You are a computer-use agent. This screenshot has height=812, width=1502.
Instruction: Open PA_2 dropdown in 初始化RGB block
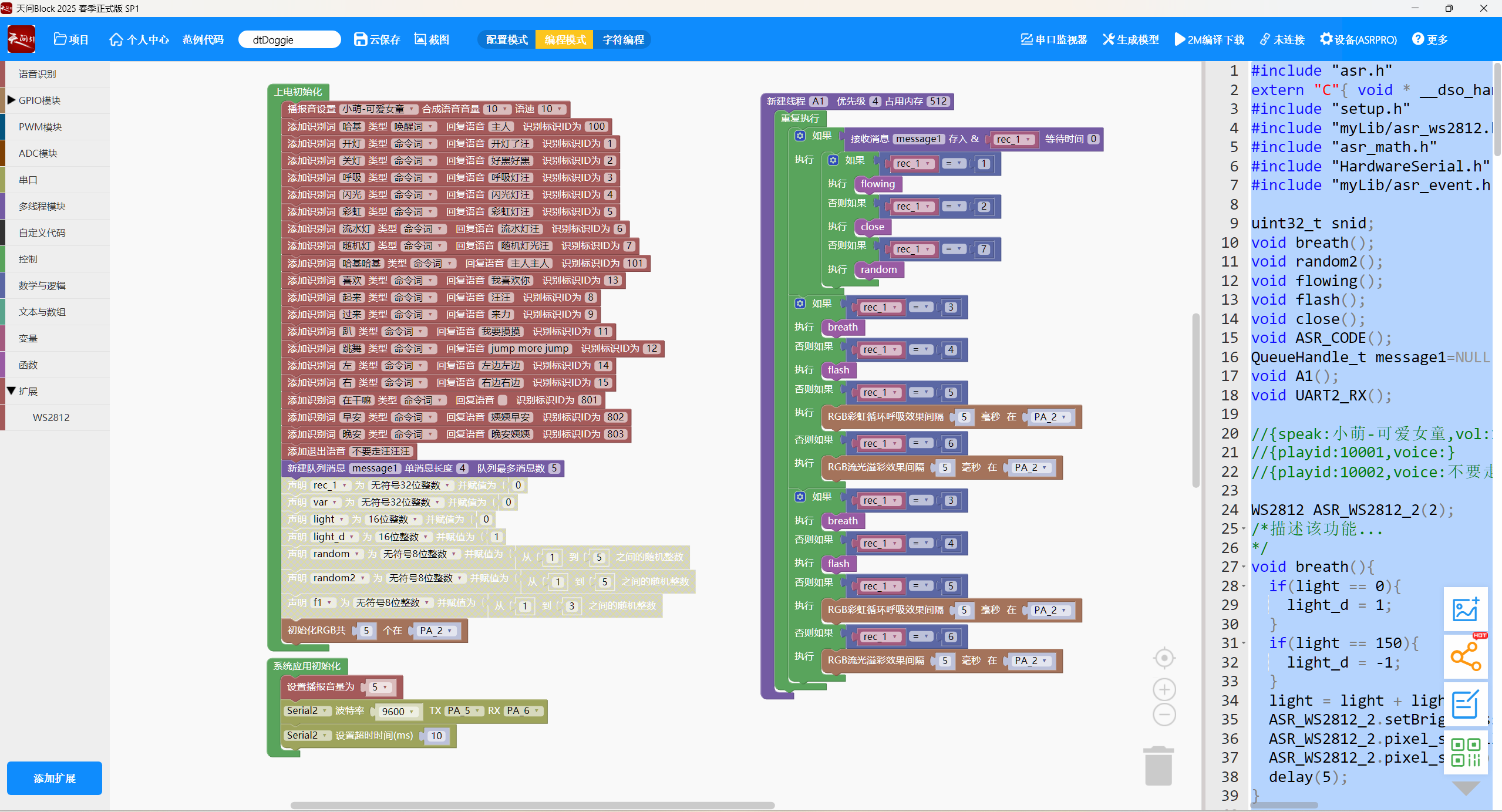tap(436, 631)
